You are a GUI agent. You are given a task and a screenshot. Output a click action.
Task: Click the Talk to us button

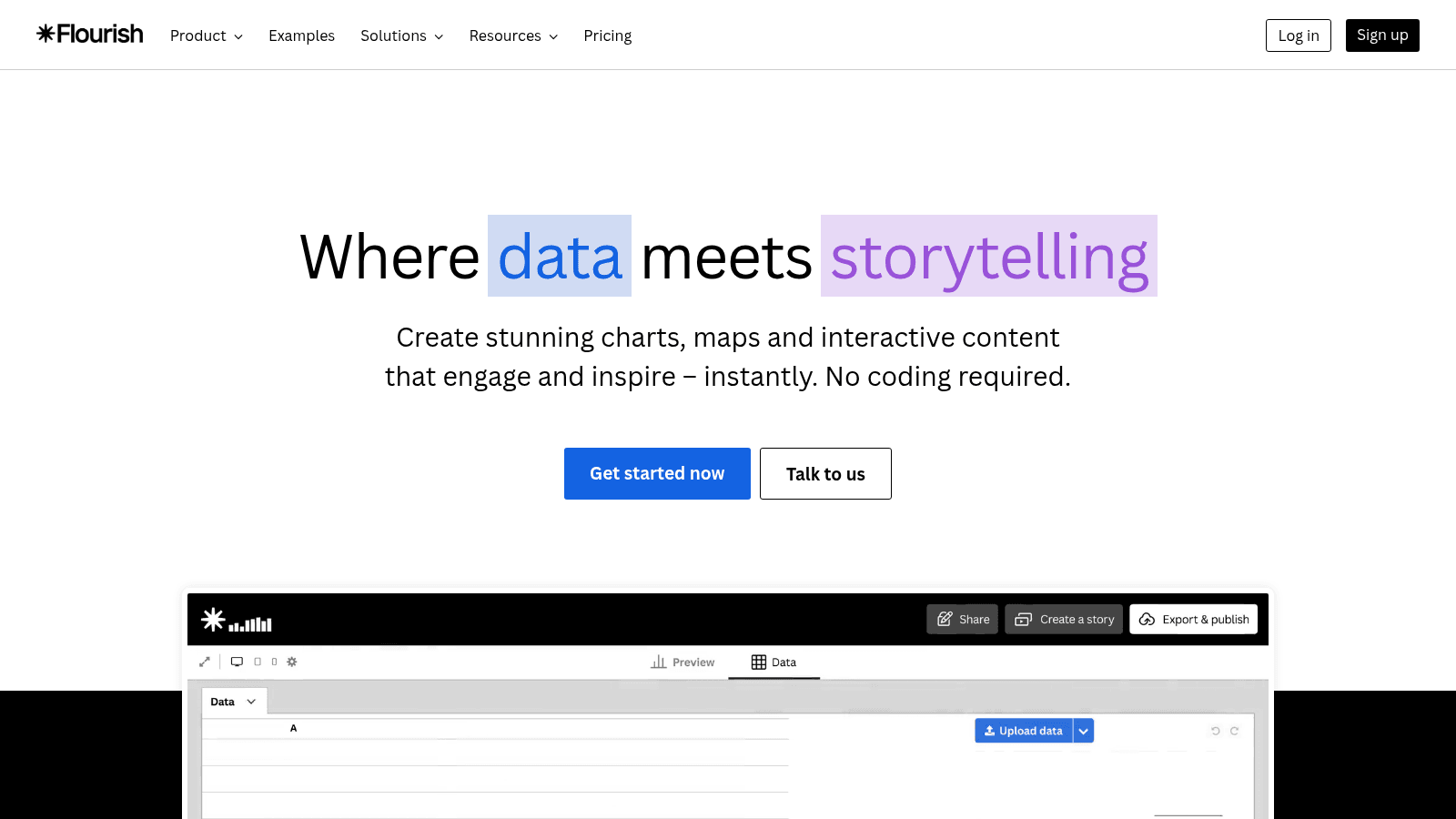pyautogui.click(x=825, y=473)
